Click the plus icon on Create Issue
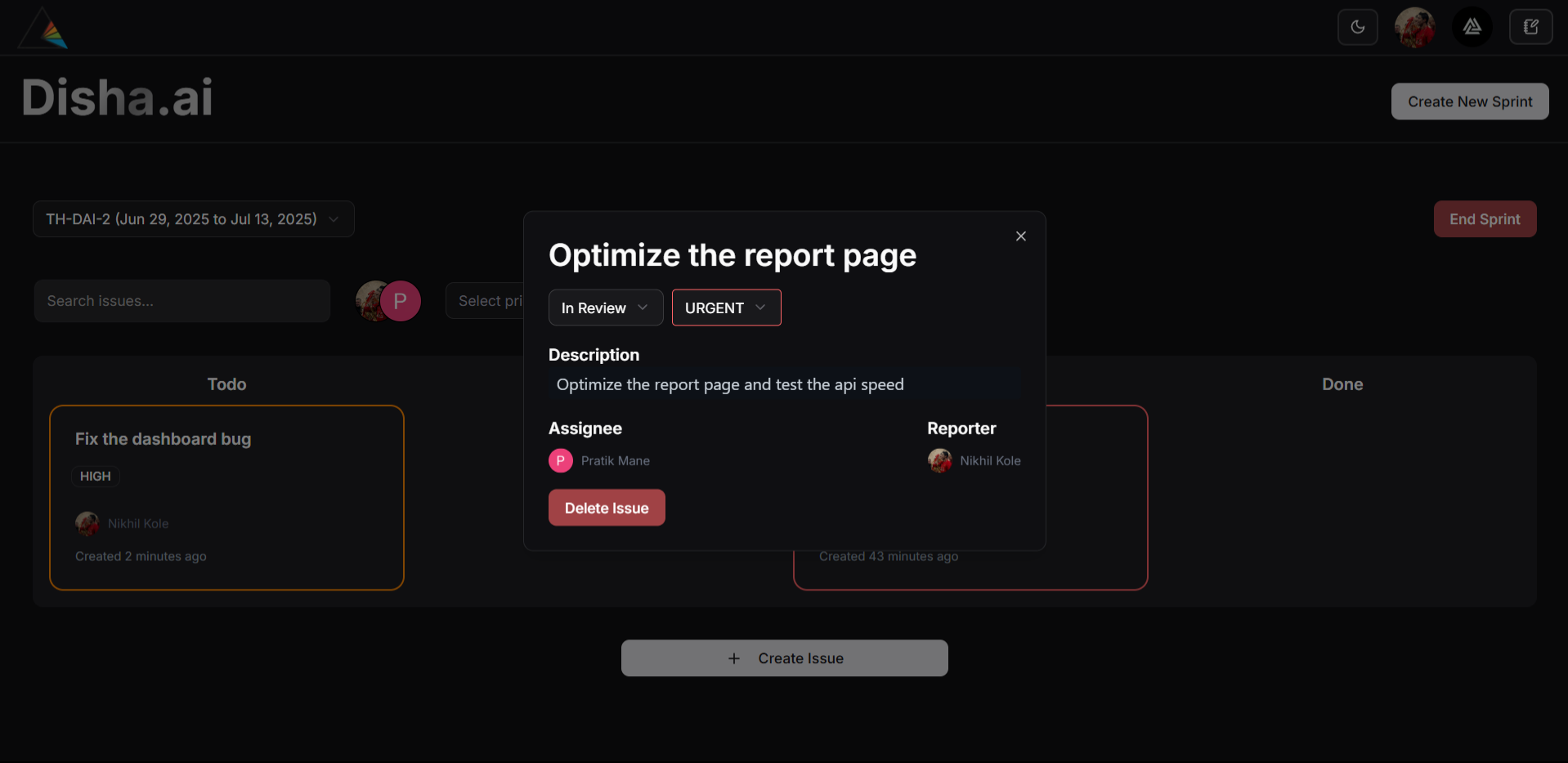The height and width of the screenshot is (763, 1568). point(734,658)
